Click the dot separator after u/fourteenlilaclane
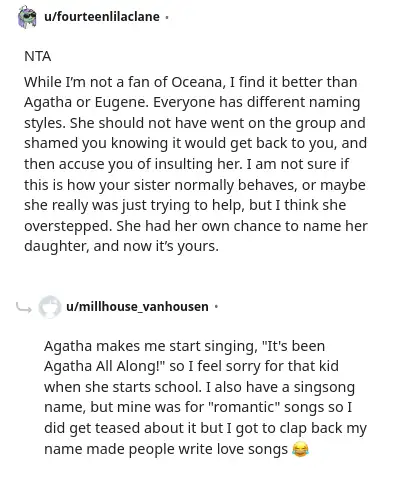The height and width of the screenshot is (484, 400). click(166, 17)
